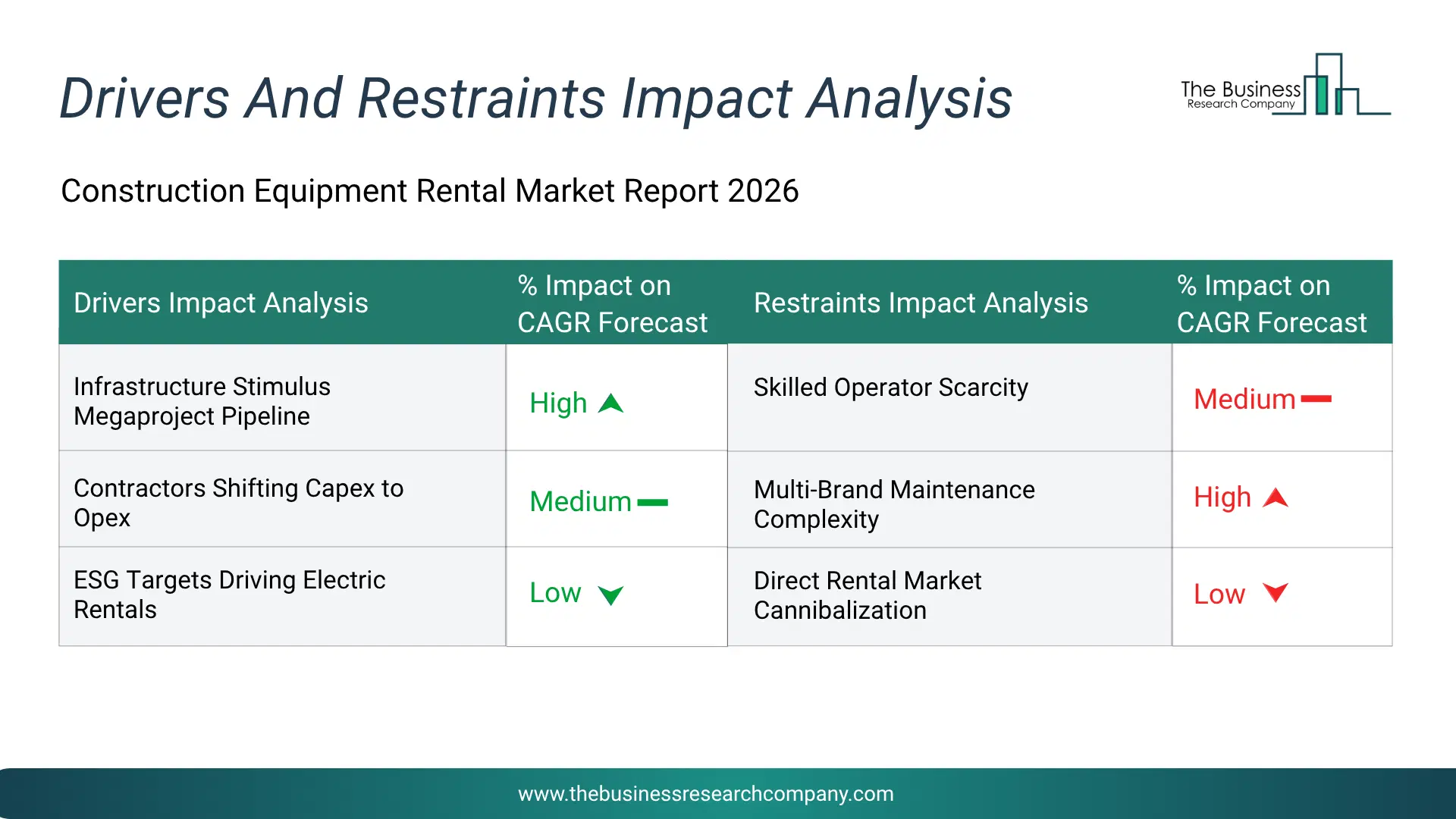Click green down arrow beside Low driver

[x=610, y=595]
